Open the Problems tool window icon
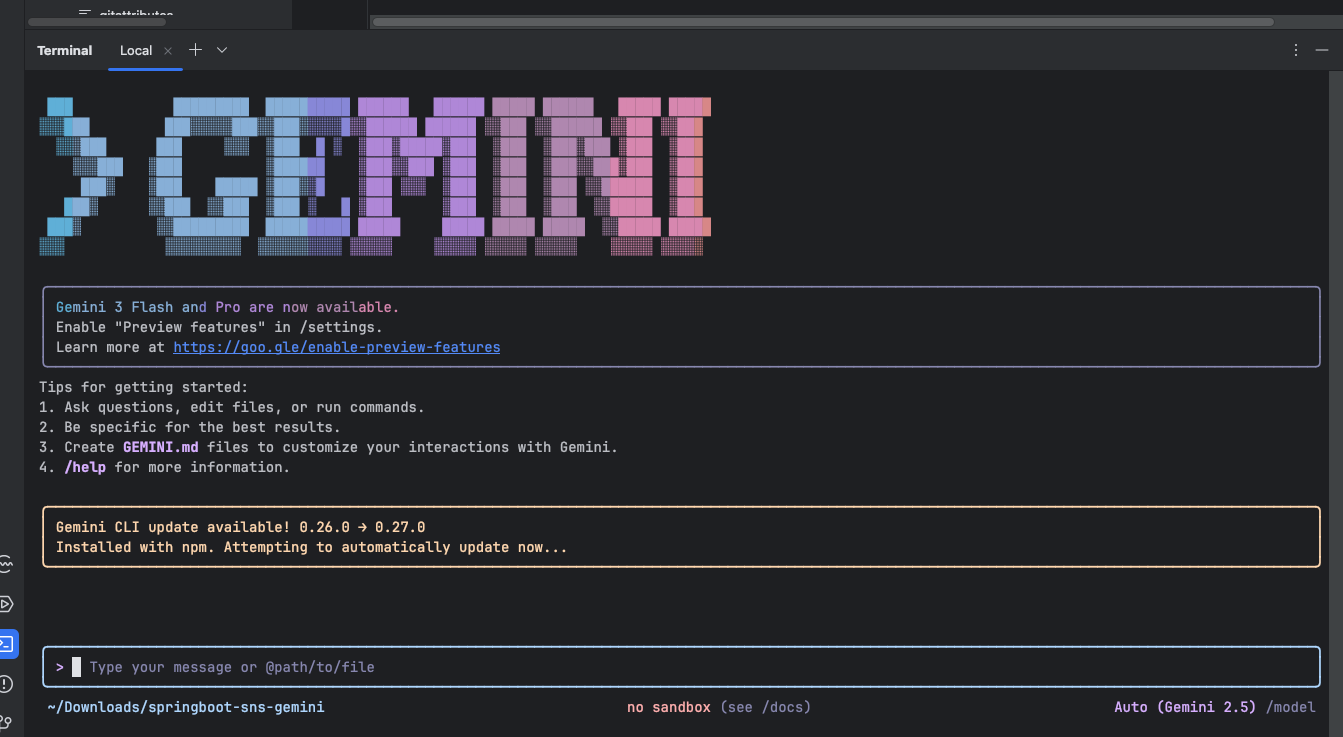1343x737 pixels. pos(7,684)
